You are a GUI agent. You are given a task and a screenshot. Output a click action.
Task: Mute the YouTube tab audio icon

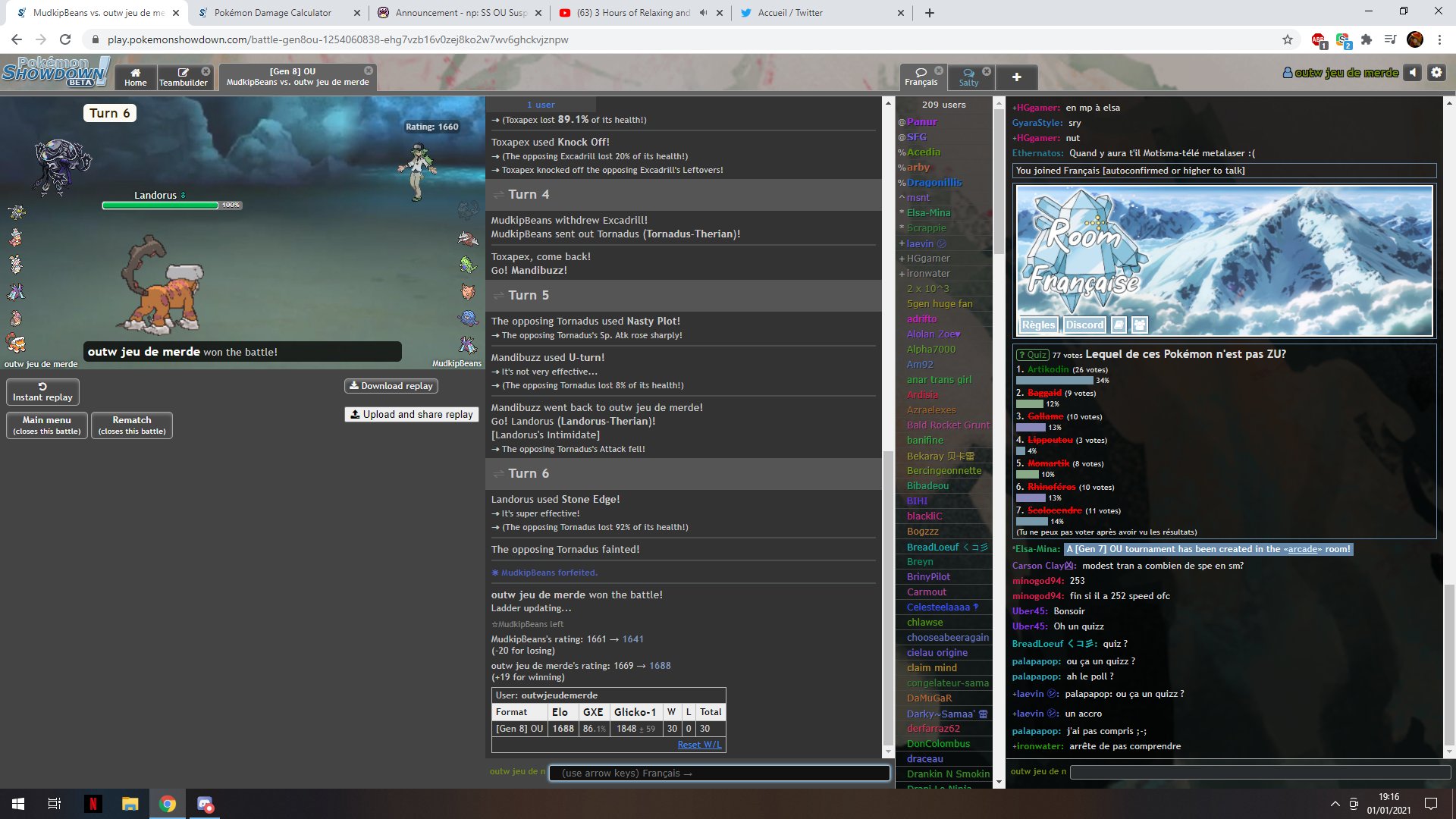(703, 13)
